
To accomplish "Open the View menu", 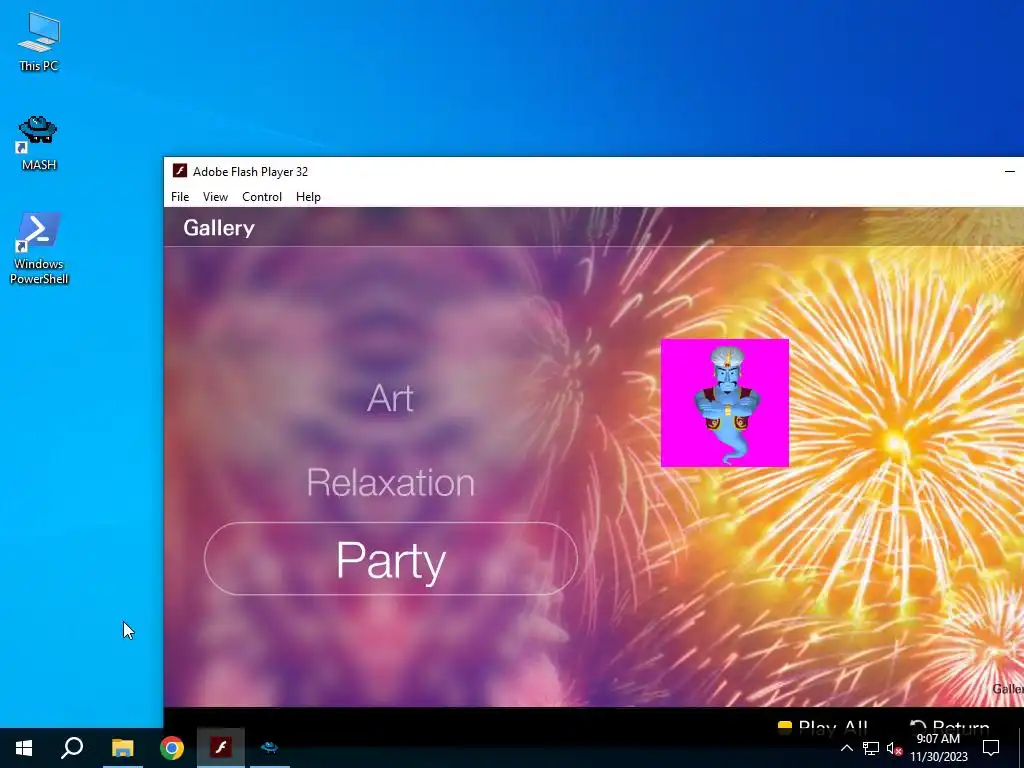I will coord(215,197).
